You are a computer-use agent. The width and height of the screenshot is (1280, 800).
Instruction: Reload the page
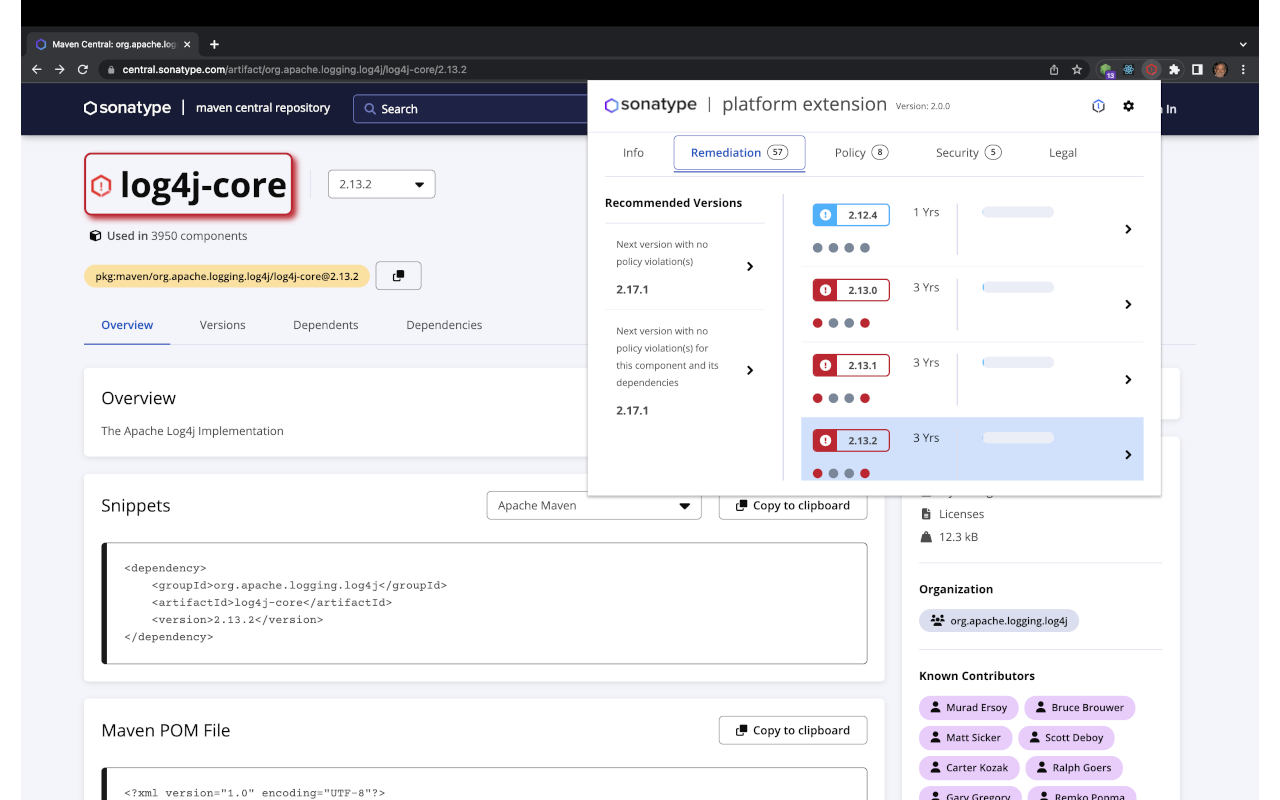coord(83,70)
